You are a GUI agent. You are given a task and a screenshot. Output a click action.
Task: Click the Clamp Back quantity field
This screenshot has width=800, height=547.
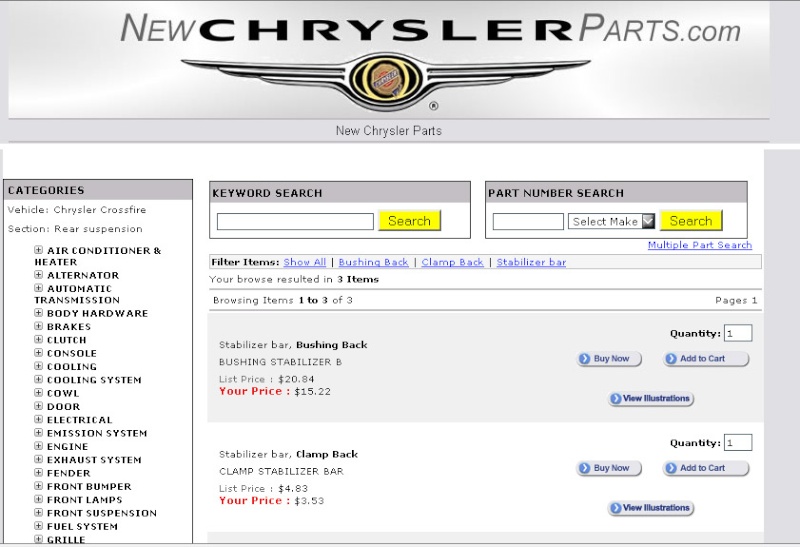(x=738, y=442)
